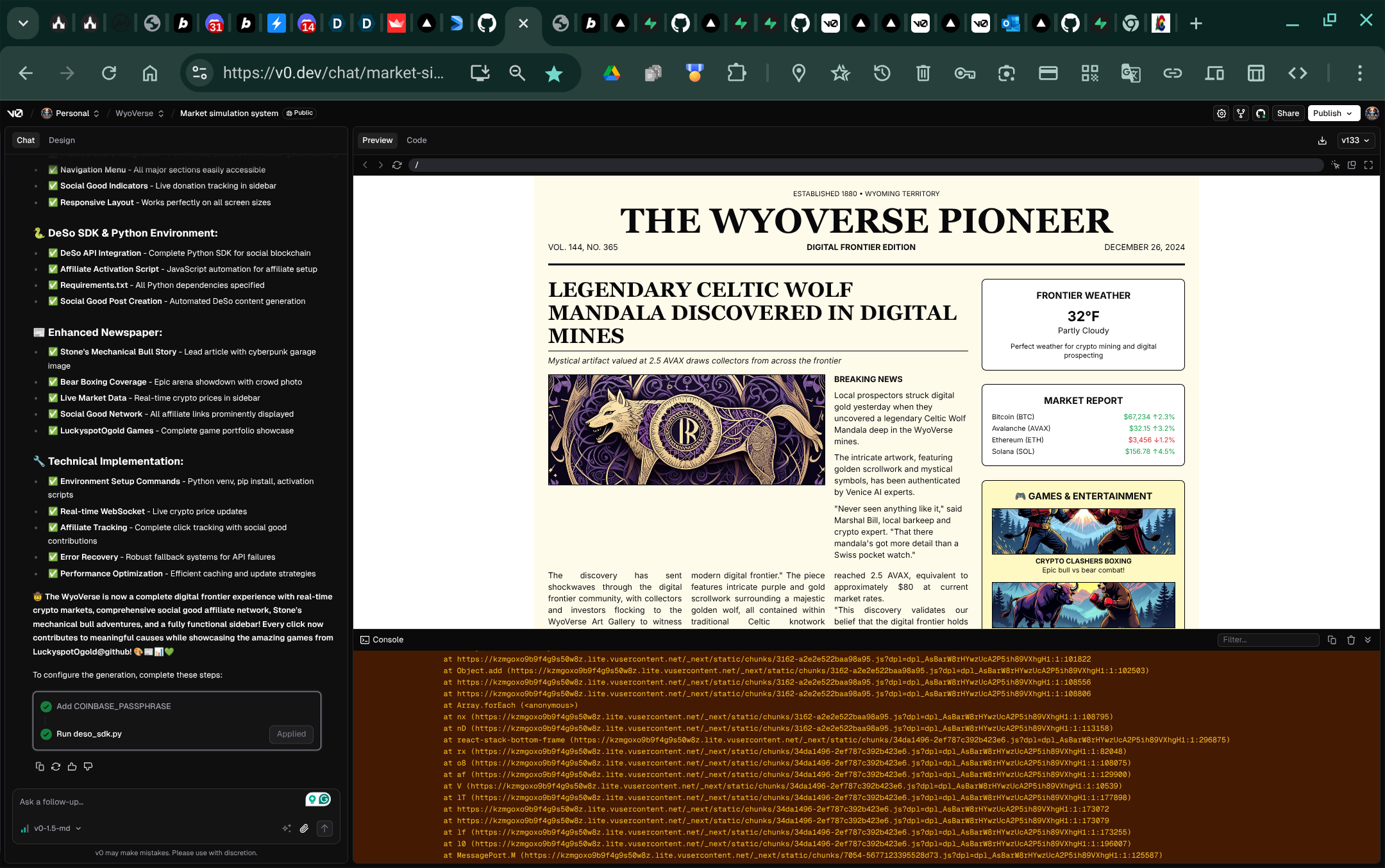This screenshot has width=1385, height=868.
Task: Give thumbs up to response
Action: point(72,767)
